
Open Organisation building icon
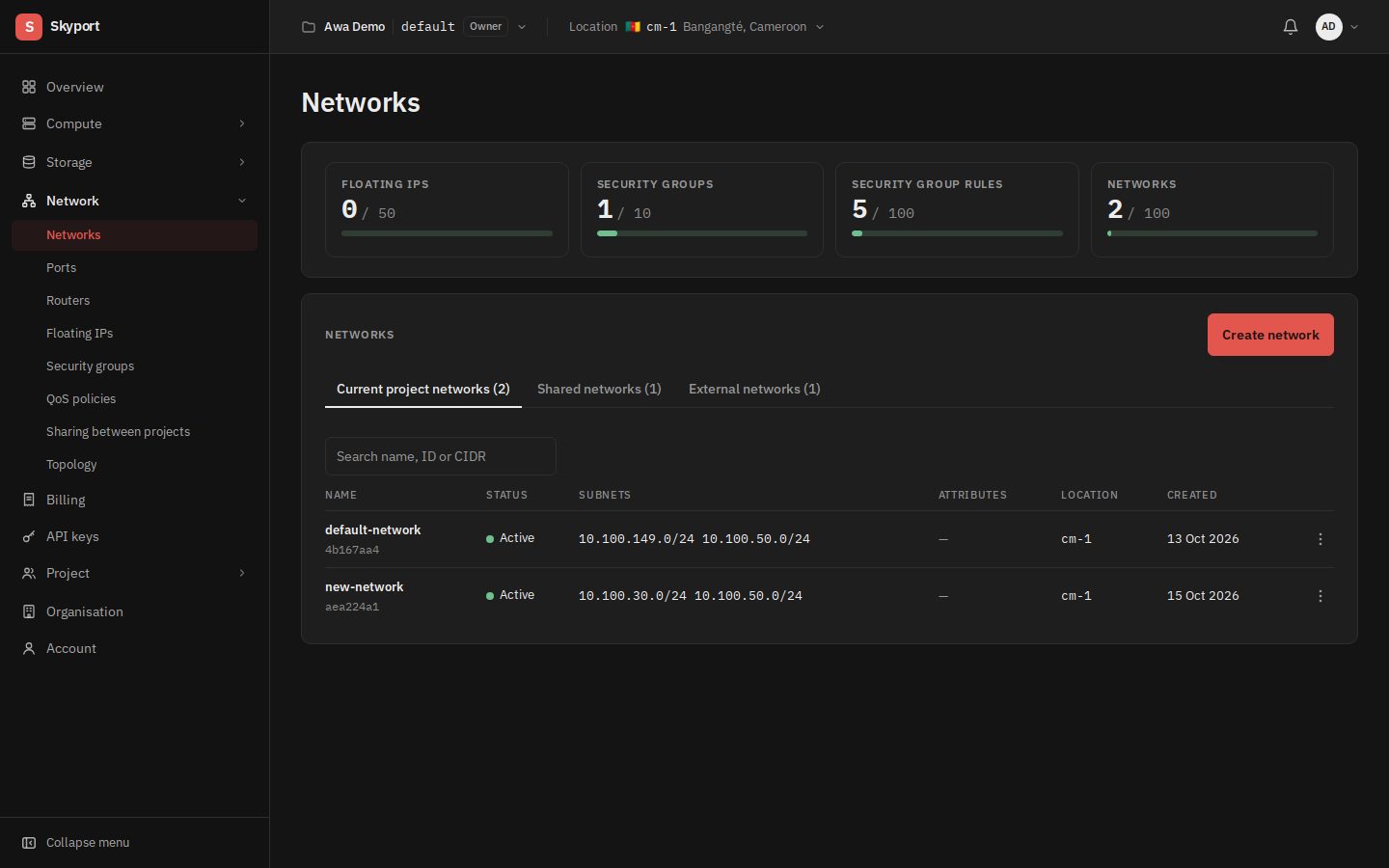click(29, 611)
